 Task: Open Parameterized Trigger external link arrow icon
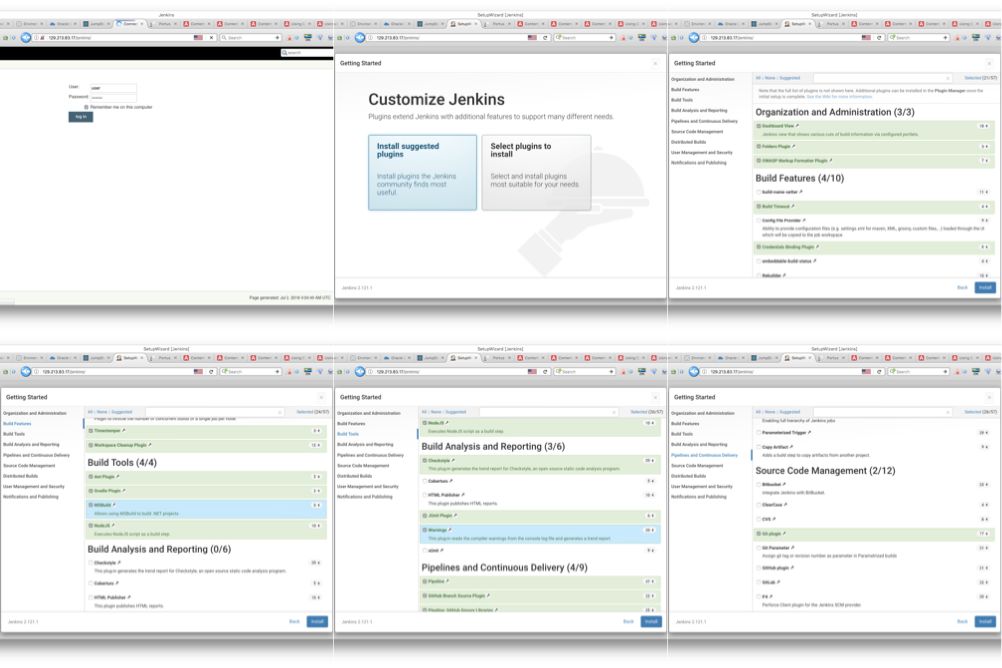tap(810, 433)
